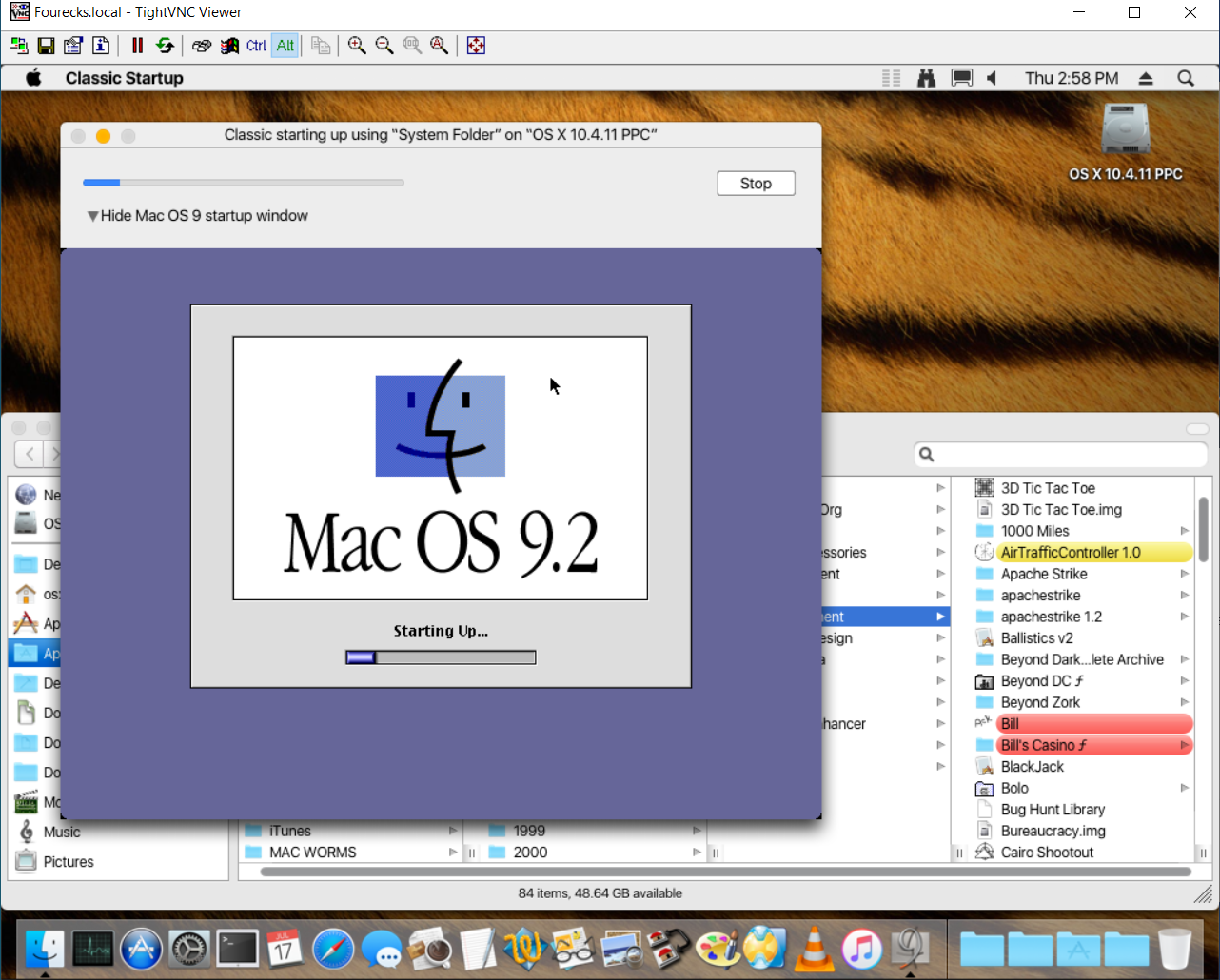Request screen refresh with green arrows icon
This screenshot has width=1220, height=980.
[x=165, y=46]
